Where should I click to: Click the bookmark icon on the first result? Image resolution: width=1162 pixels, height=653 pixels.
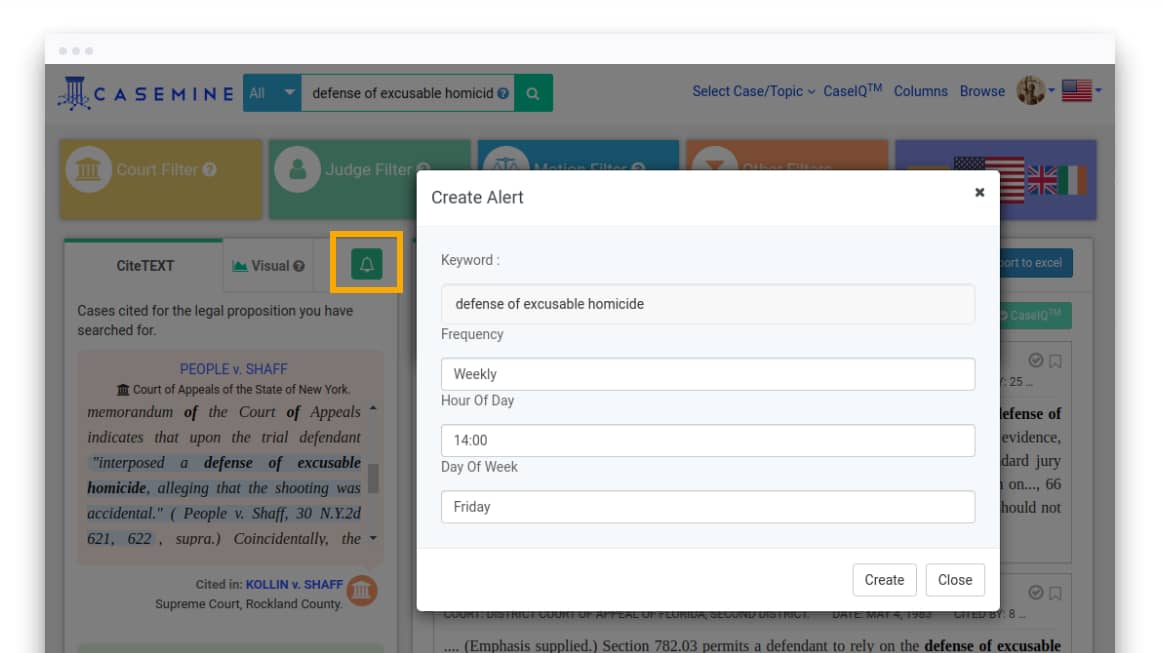tap(1055, 361)
